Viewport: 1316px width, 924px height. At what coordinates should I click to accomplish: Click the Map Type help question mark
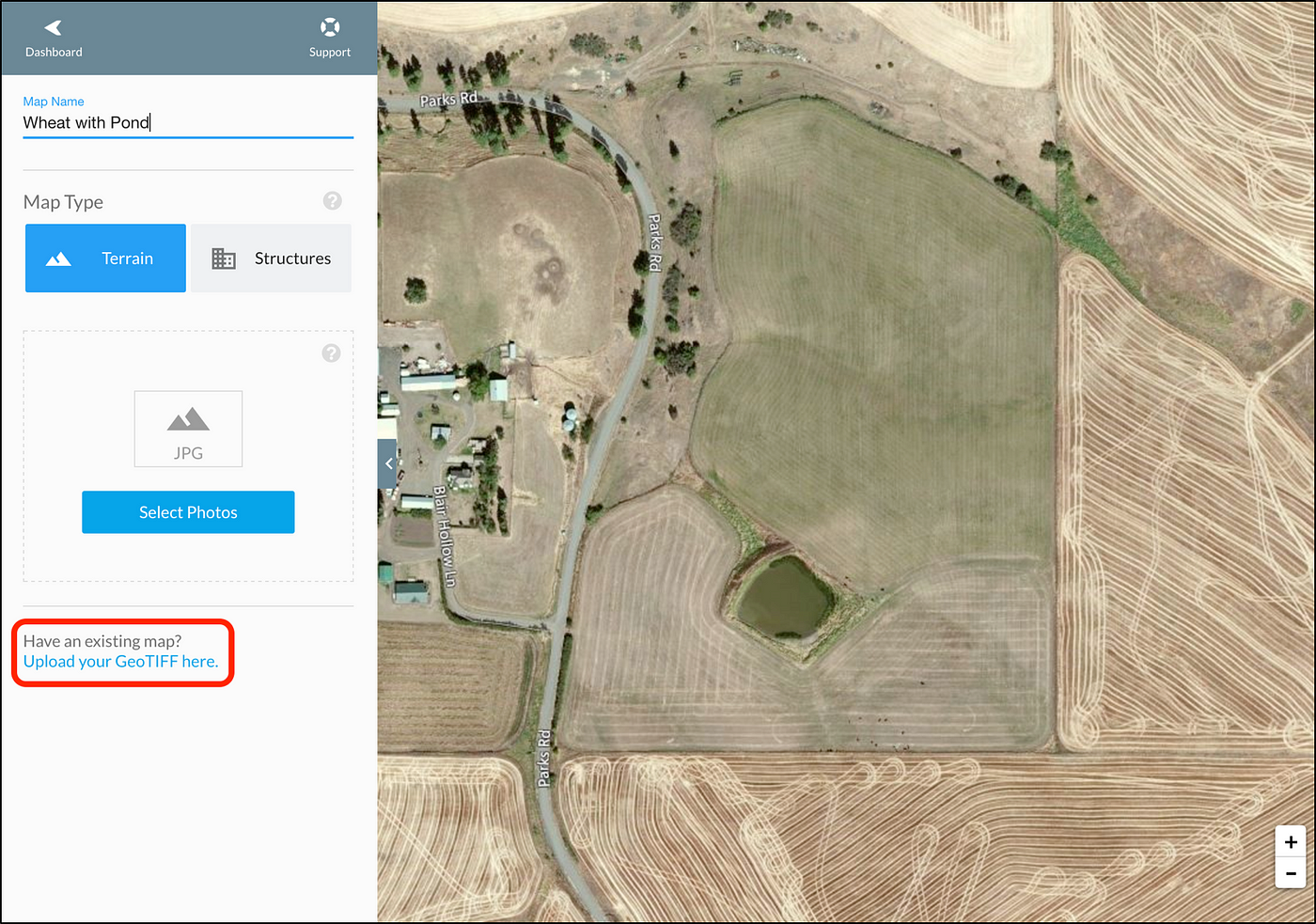[333, 200]
